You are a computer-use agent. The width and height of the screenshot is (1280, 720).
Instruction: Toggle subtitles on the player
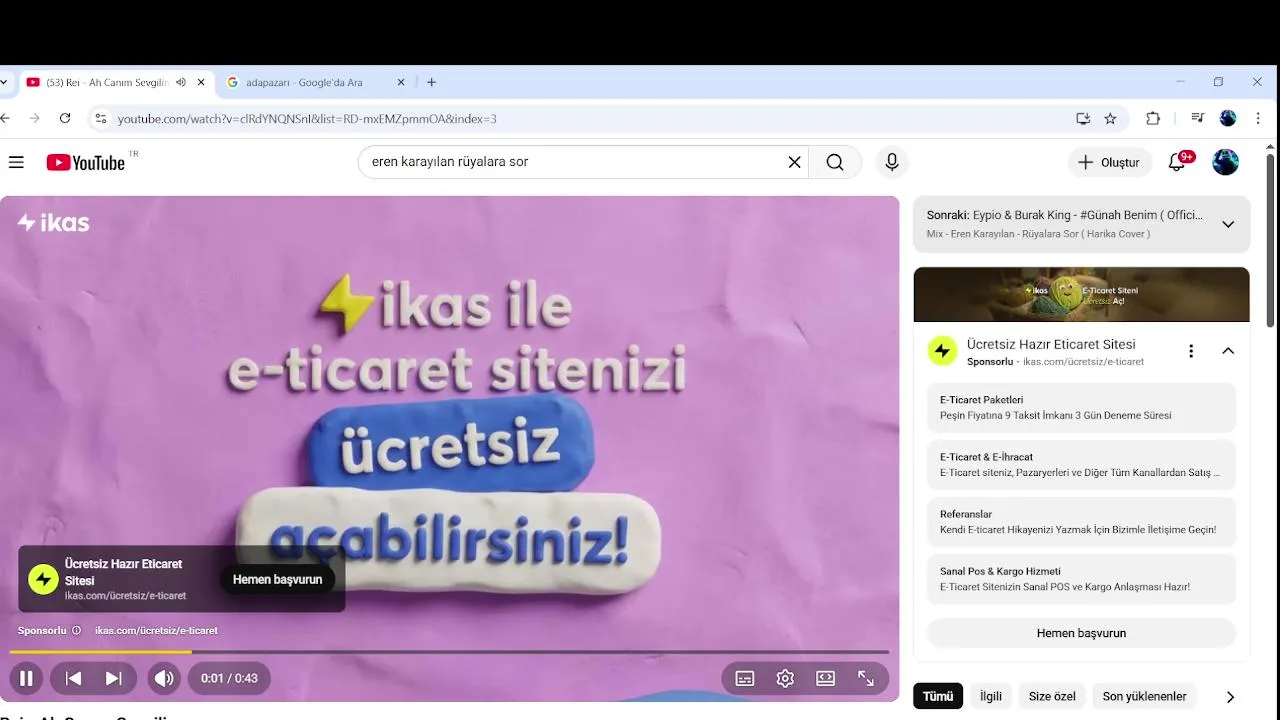745,678
